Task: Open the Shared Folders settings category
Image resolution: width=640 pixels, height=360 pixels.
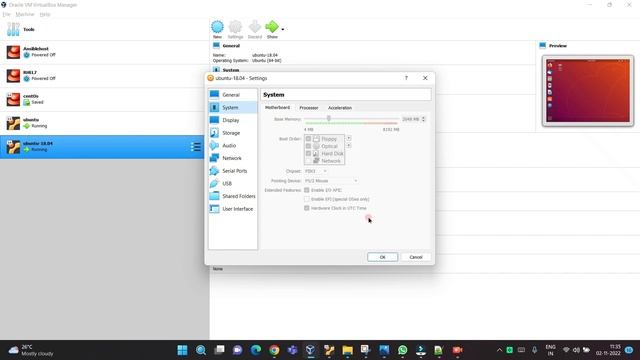Action: tap(233, 196)
